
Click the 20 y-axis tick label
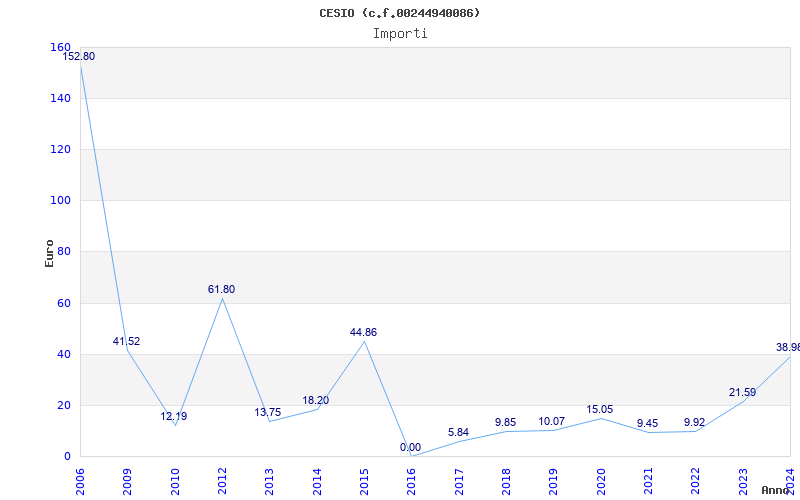coord(63,406)
